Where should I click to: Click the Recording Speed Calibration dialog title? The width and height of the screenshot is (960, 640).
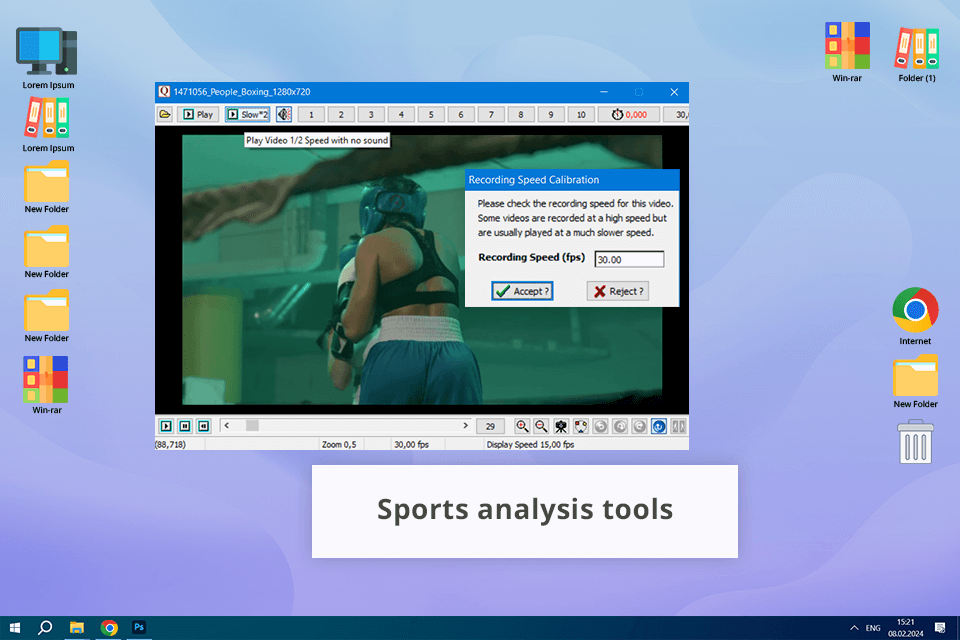pos(534,179)
